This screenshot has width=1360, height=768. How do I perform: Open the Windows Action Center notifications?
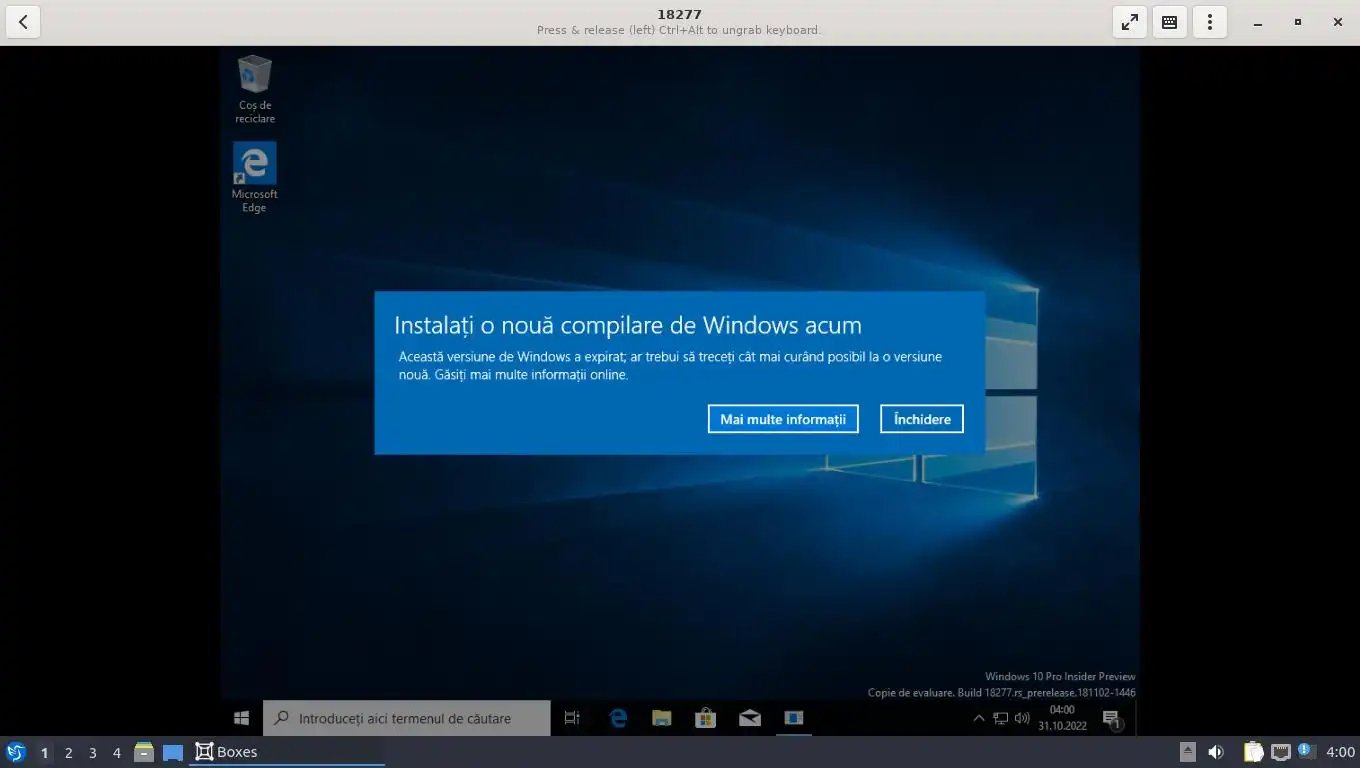click(x=1111, y=718)
